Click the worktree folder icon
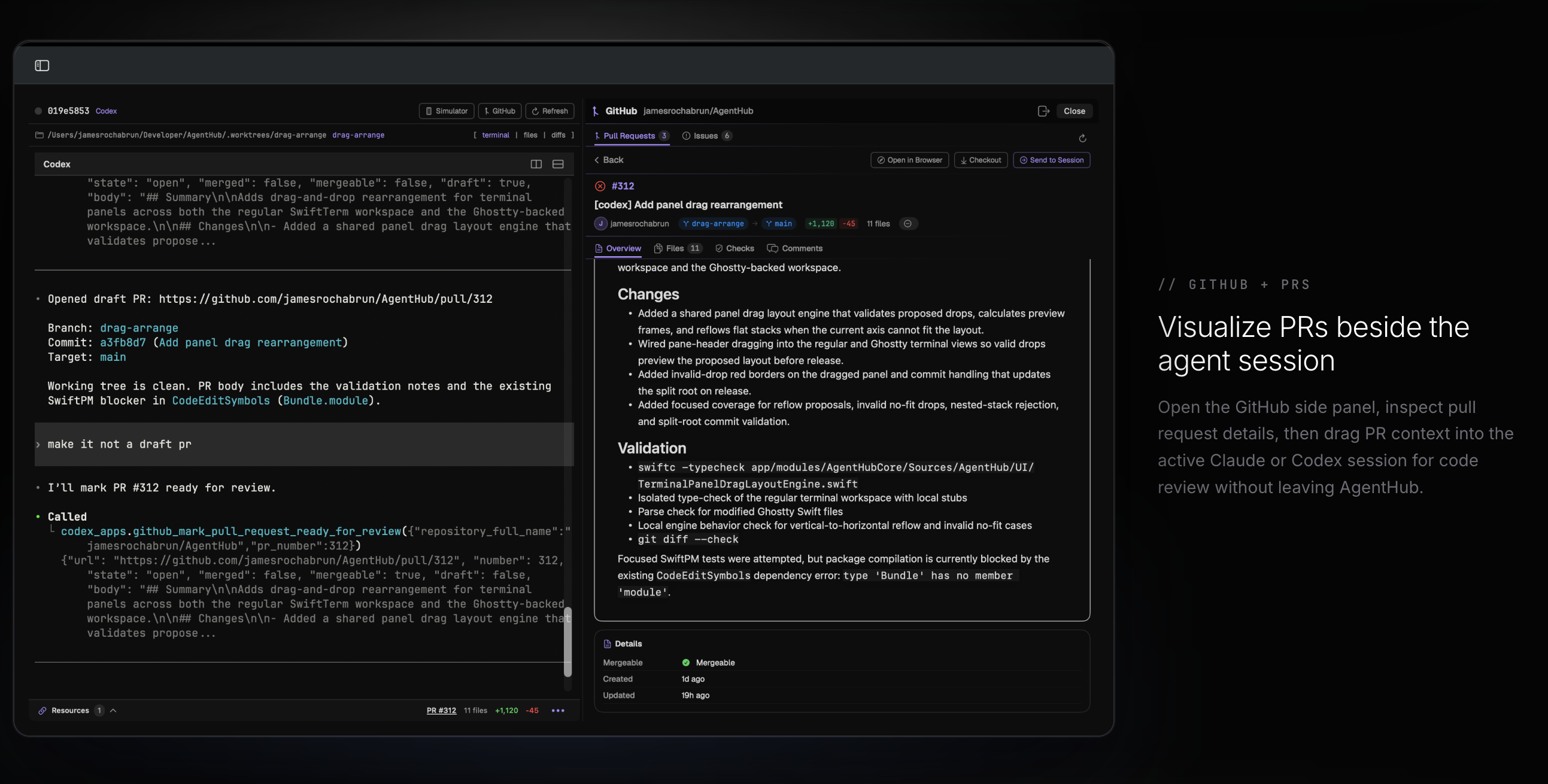This screenshot has height=784, width=1548. [39, 135]
